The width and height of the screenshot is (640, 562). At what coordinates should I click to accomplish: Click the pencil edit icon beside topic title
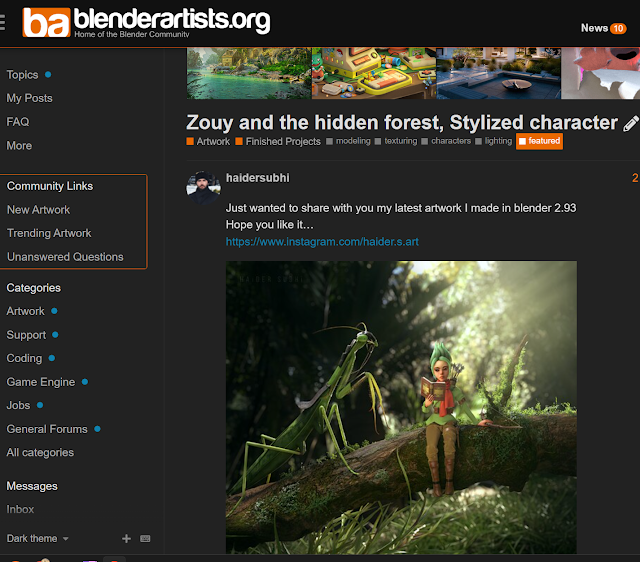[x=631, y=124]
